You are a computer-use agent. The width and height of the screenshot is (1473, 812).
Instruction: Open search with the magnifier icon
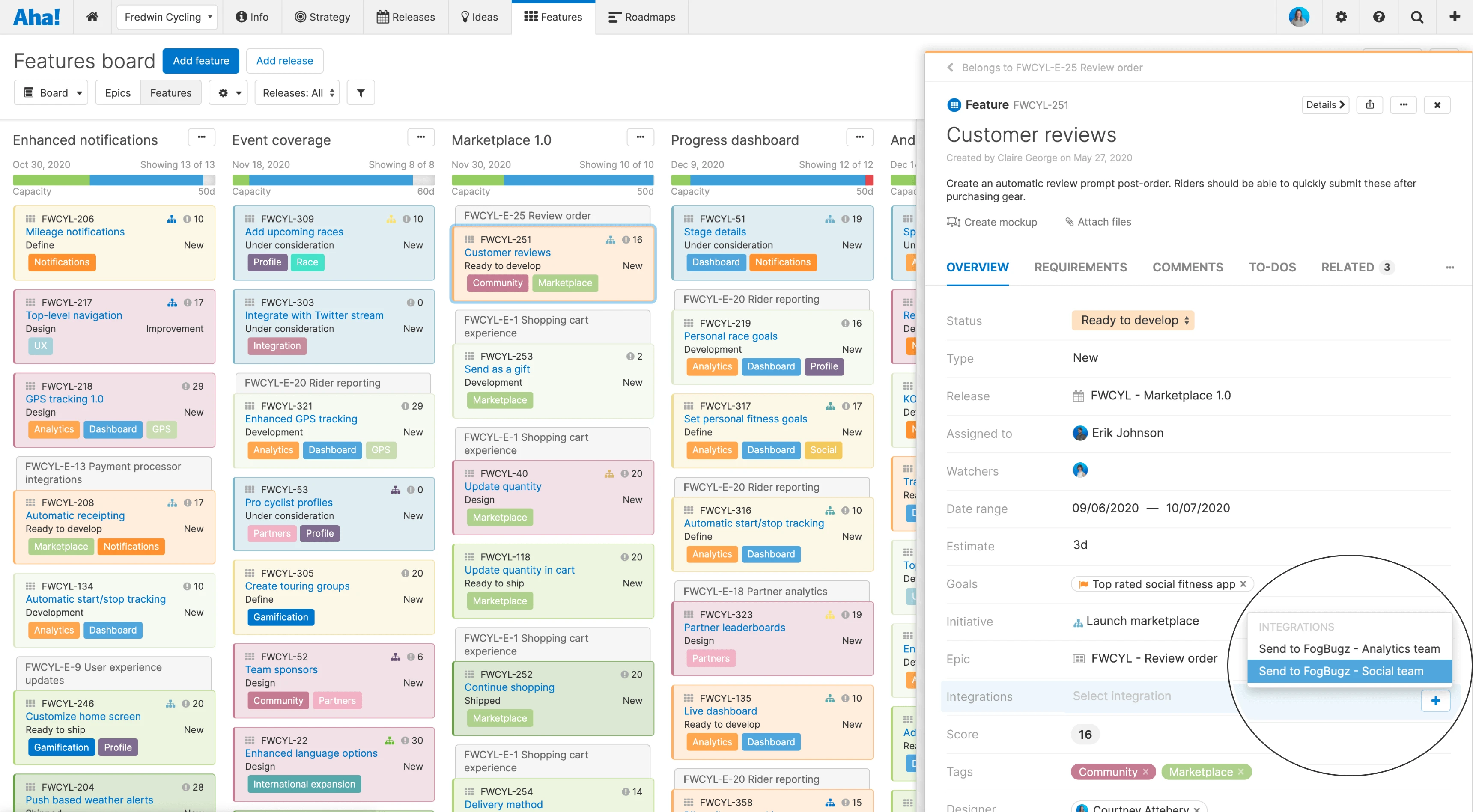click(1417, 17)
